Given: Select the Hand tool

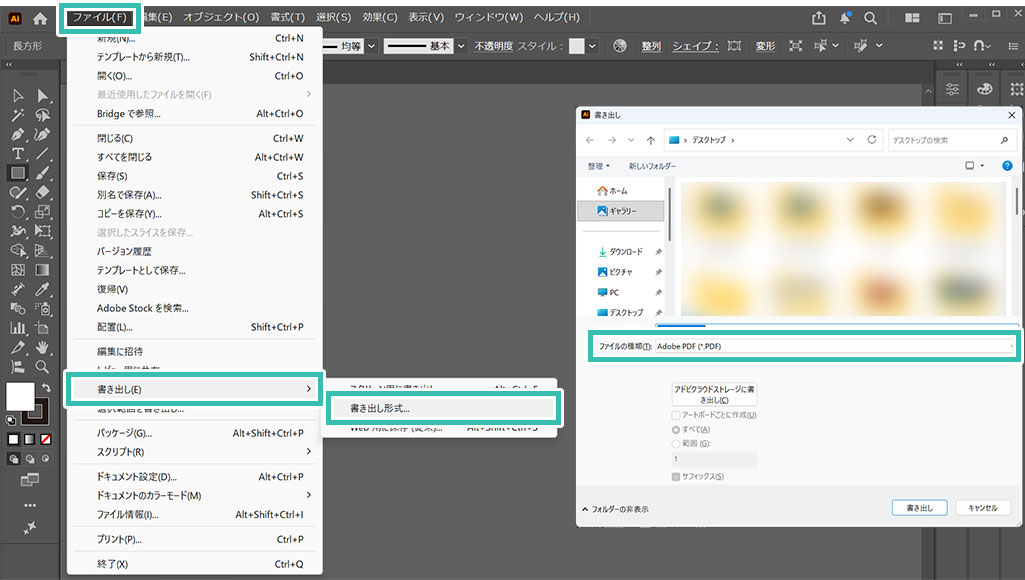Looking at the screenshot, I should 43,347.
